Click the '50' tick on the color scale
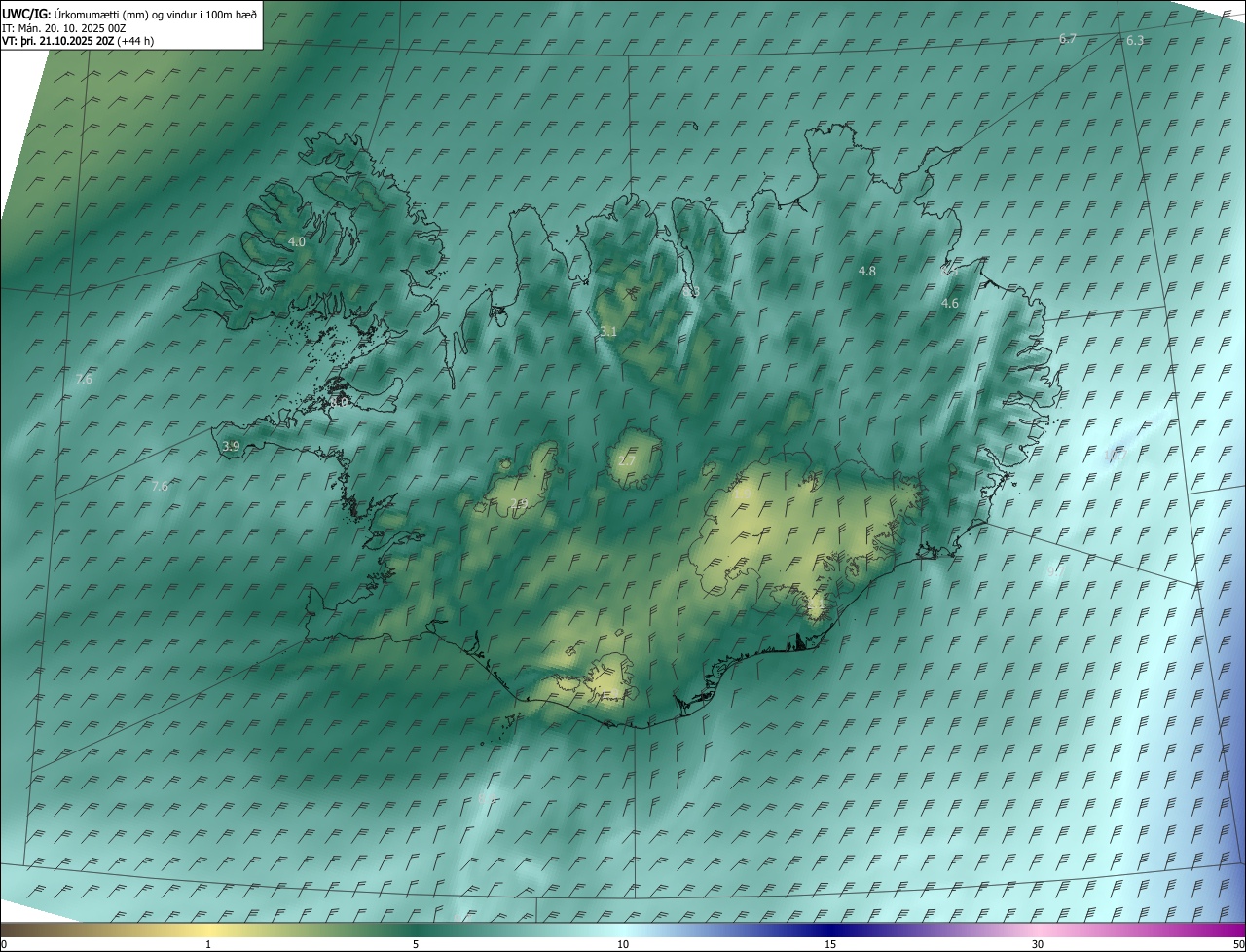Viewport: 1246px width, 952px height. (1237, 945)
